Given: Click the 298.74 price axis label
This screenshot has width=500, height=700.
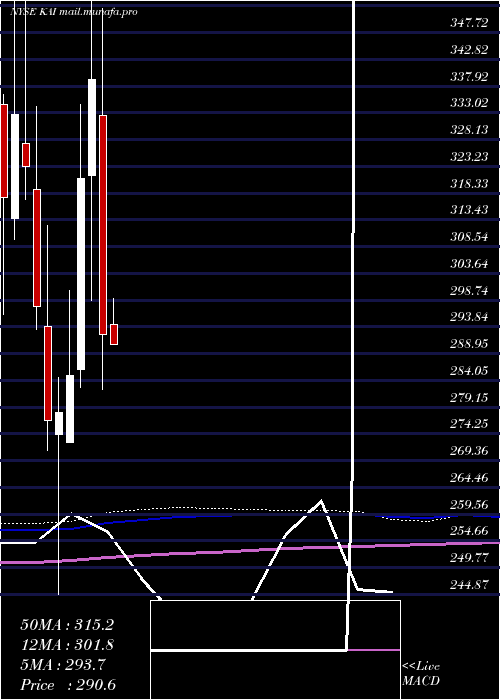Looking at the screenshot, I should [x=469, y=291].
